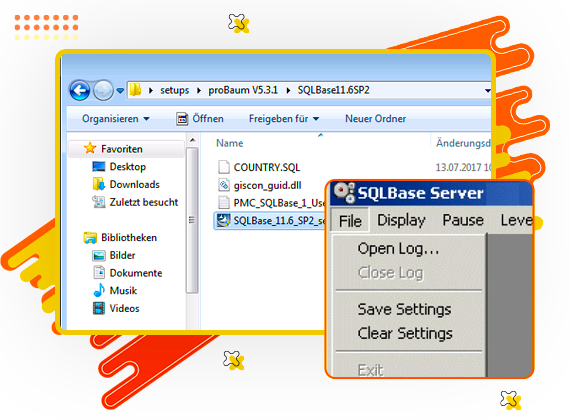The width and height of the screenshot is (570, 420).
Task: Choose Save Settings from File menu
Action: (404, 309)
